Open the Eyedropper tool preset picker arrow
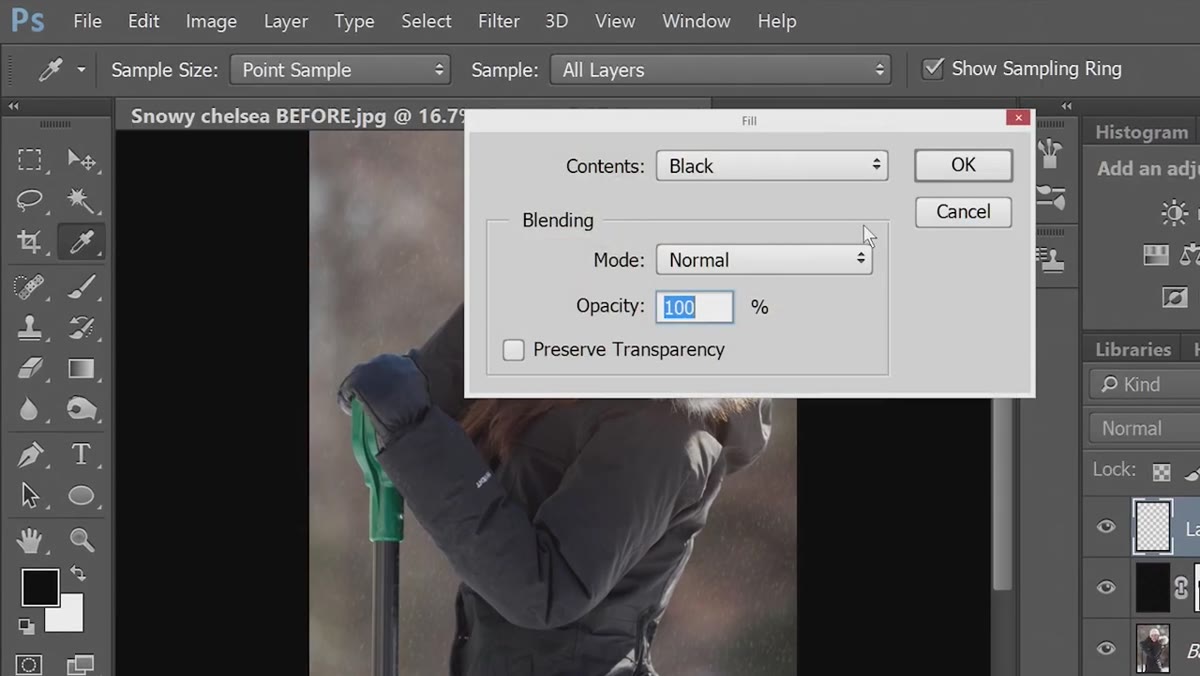 pyautogui.click(x=81, y=70)
